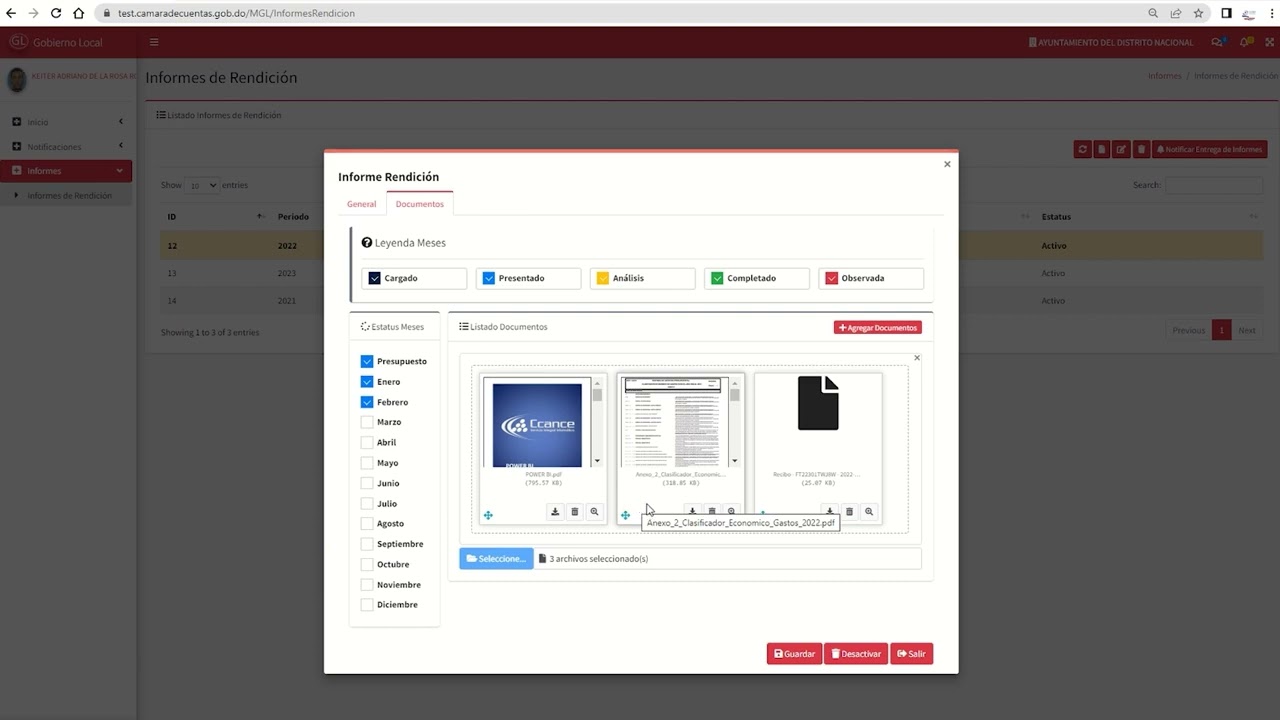The width and height of the screenshot is (1280, 720).
Task: Check the Mayo month checkbox
Action: [x=367, y=463]
